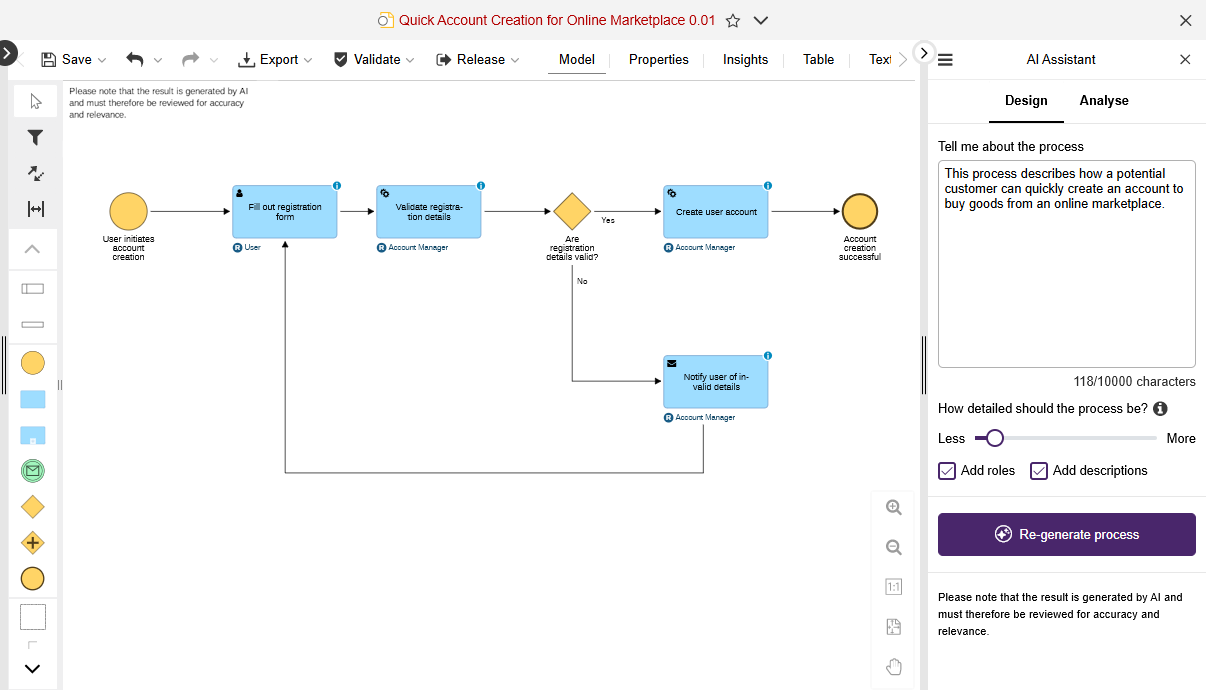Edit the process description text area

tap(1066, 263)
